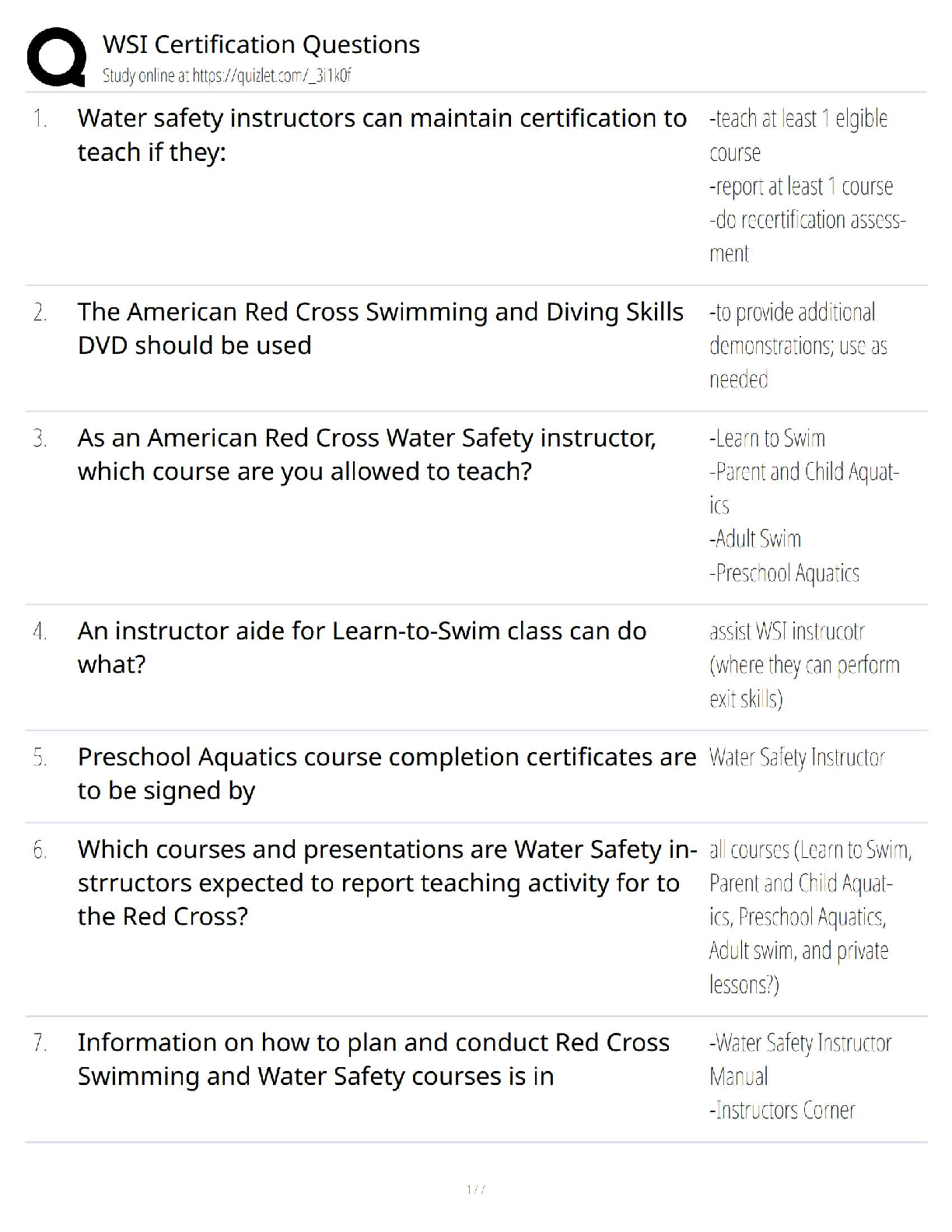Click the WSI Certification Questions title
The height and width of the screenshot is (1232, 952).
(261, 44)
